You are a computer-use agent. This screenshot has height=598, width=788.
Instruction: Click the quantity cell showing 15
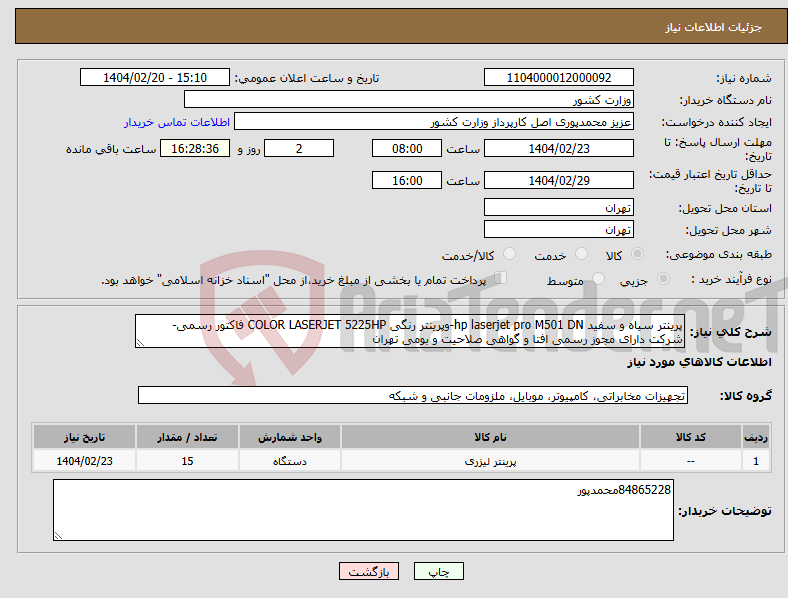coord(187,460)
